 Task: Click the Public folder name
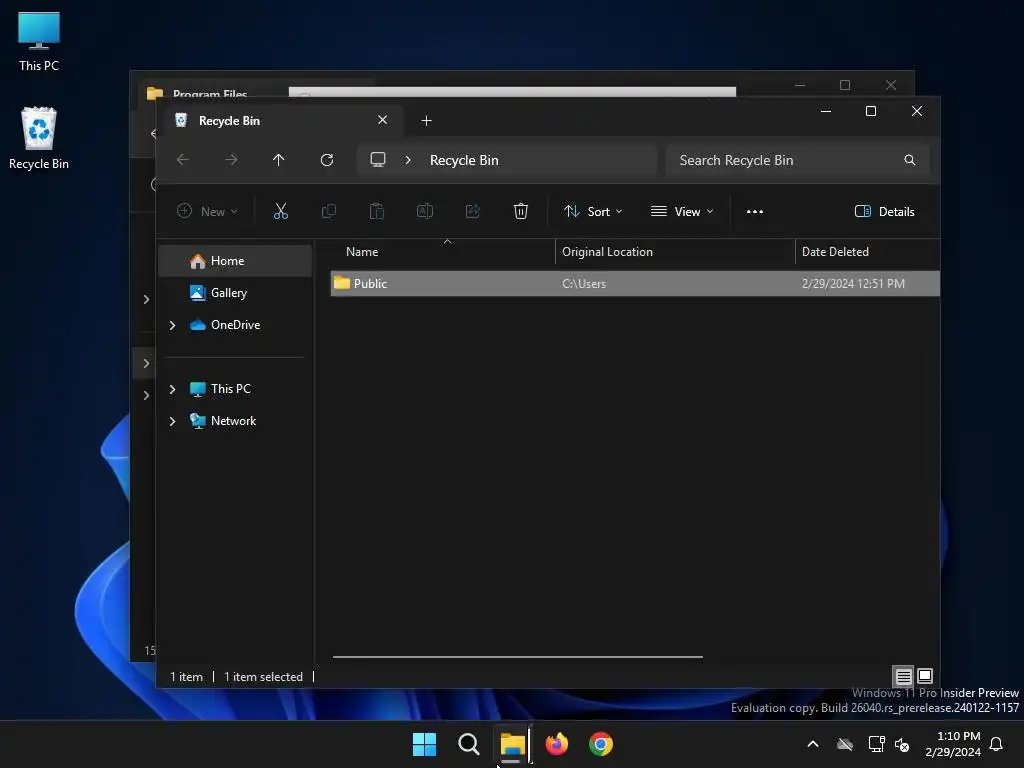370,284
